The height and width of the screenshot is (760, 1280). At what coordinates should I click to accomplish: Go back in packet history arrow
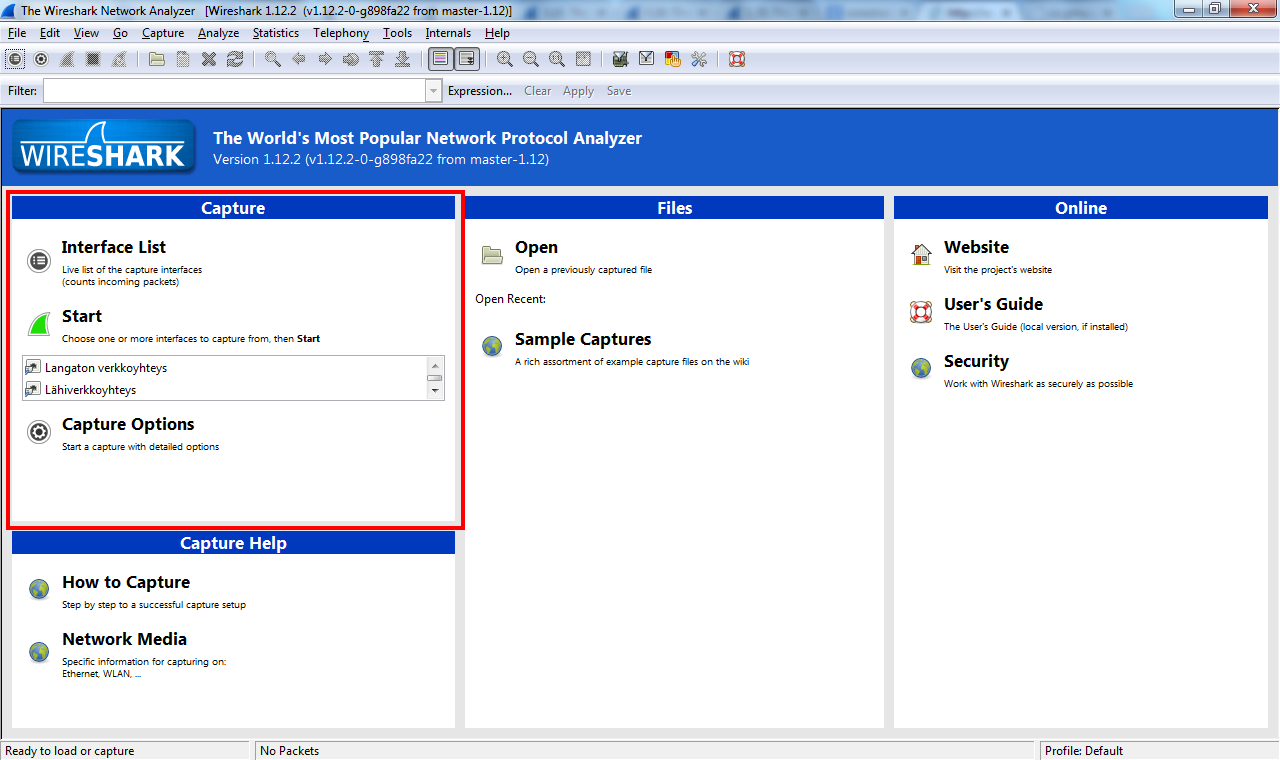coord(299,59)
